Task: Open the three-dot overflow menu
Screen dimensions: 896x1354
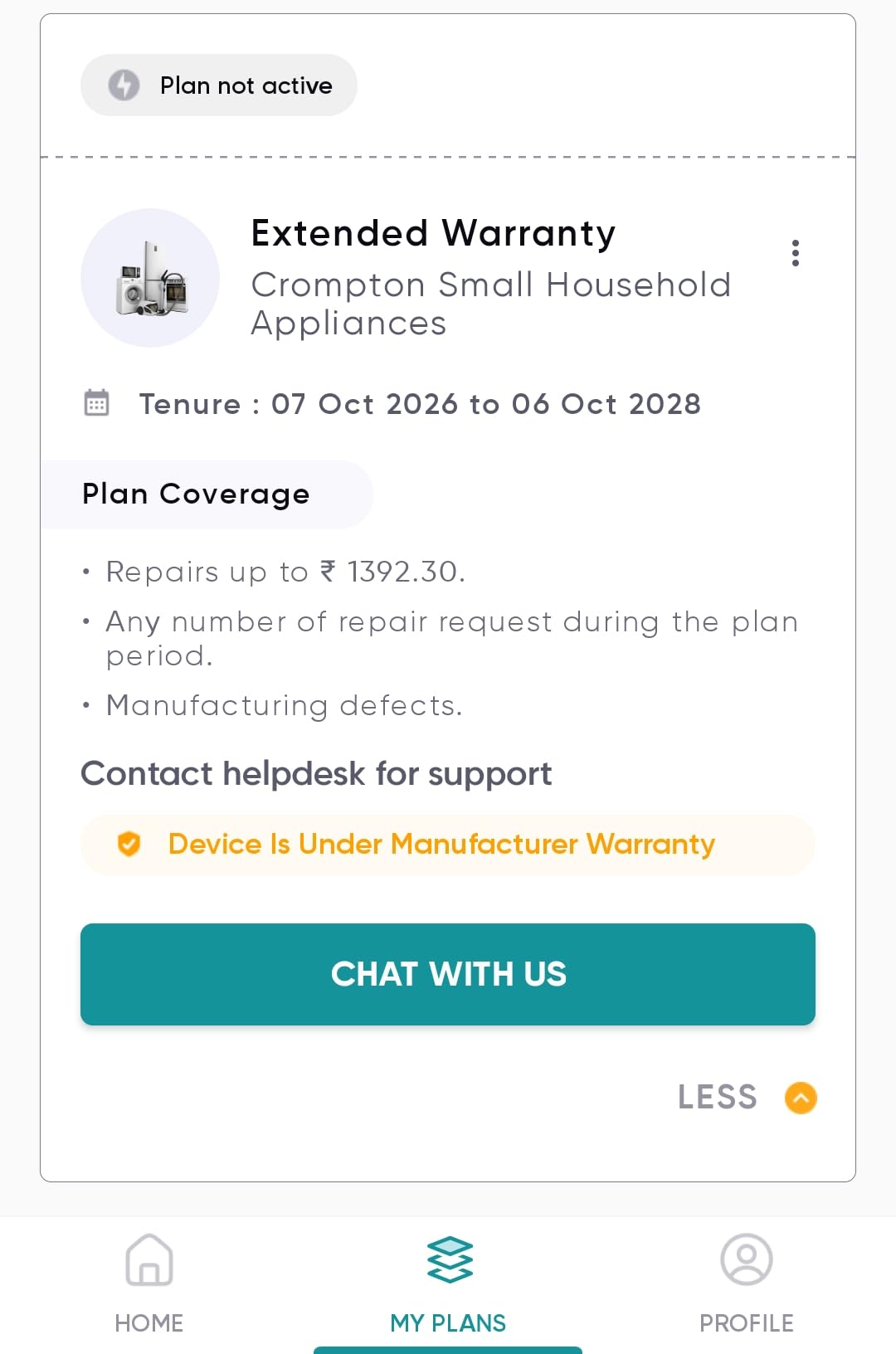Action: click(795, 254)
